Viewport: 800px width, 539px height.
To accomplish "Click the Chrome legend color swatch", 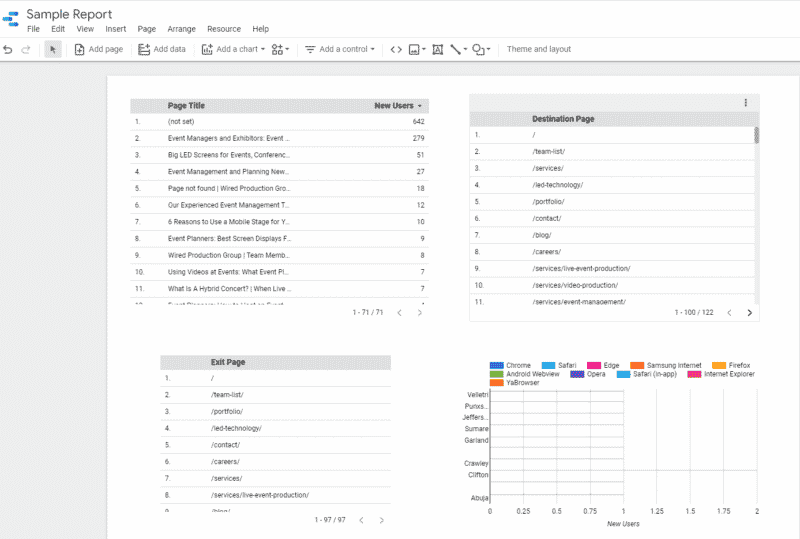I will coord(496,365).
